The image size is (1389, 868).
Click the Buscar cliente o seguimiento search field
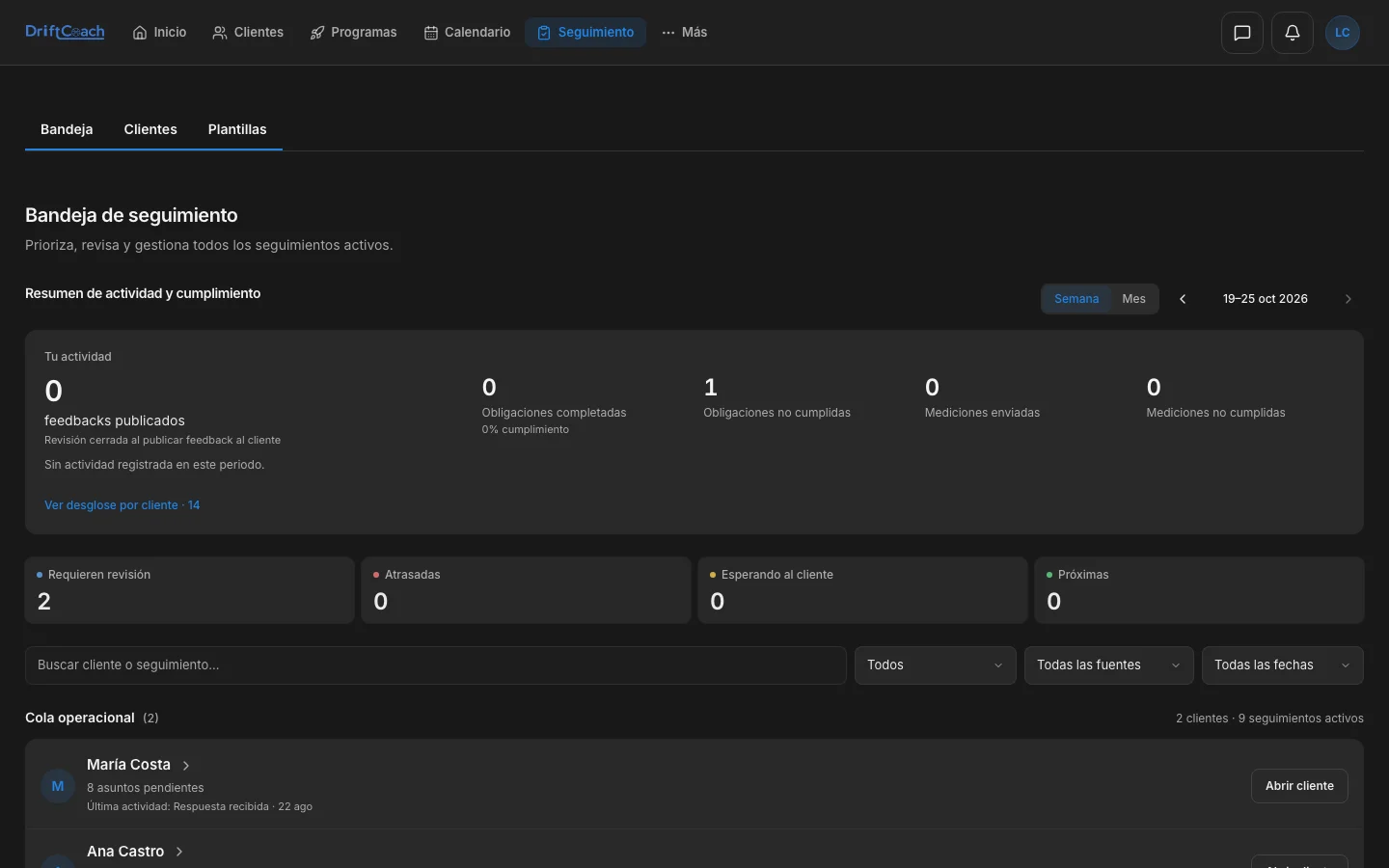click(436, 665)
